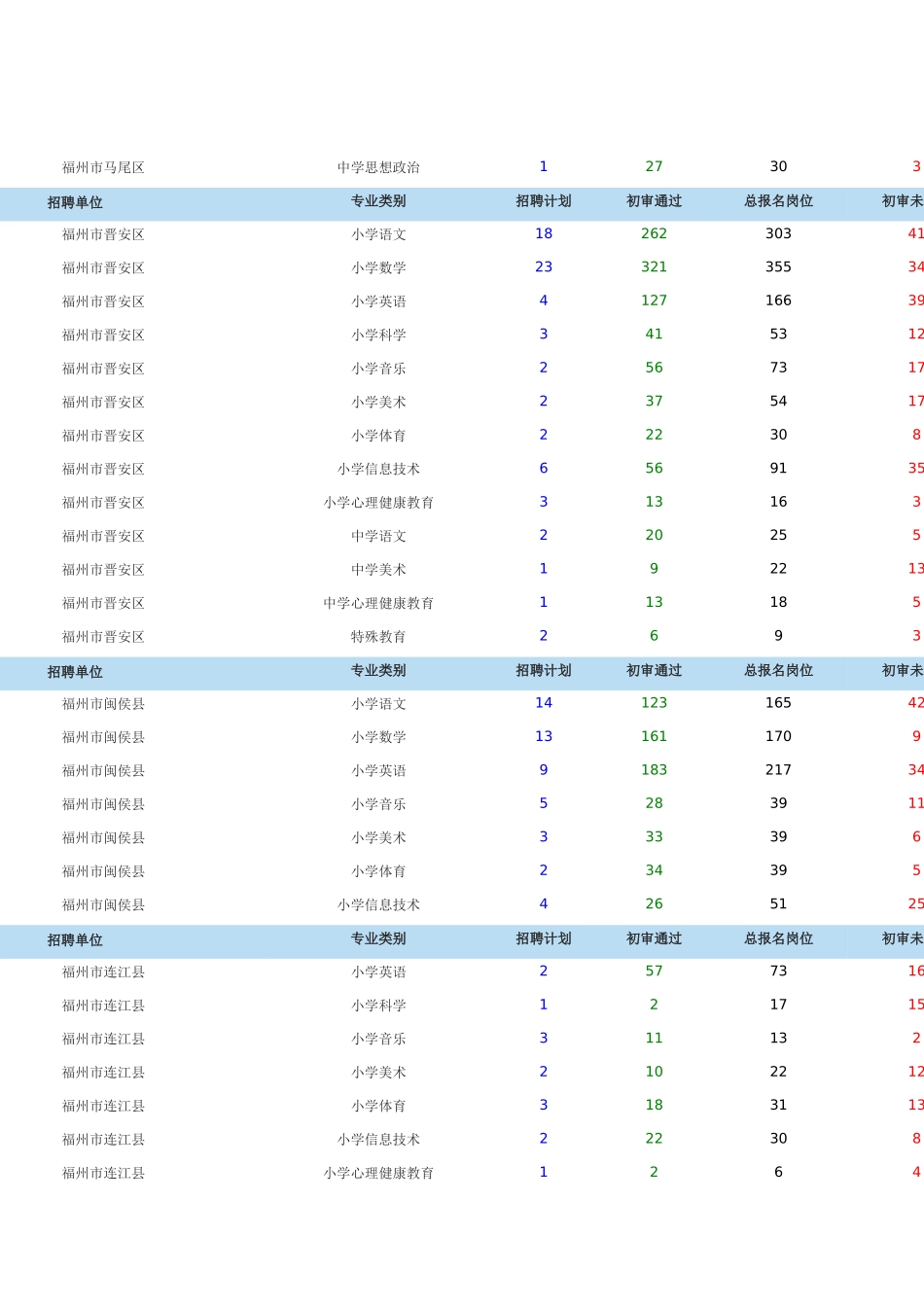Select 小学信息技术 subject in 连江县 section
The image size is (924, 1307).
pyautogui.click(x=378, y=1140)
